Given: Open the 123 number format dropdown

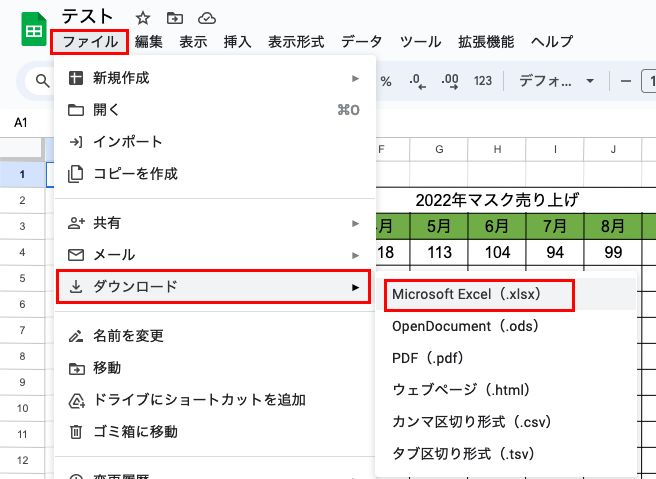Looking at the screenshot, I should pos(483,81).
